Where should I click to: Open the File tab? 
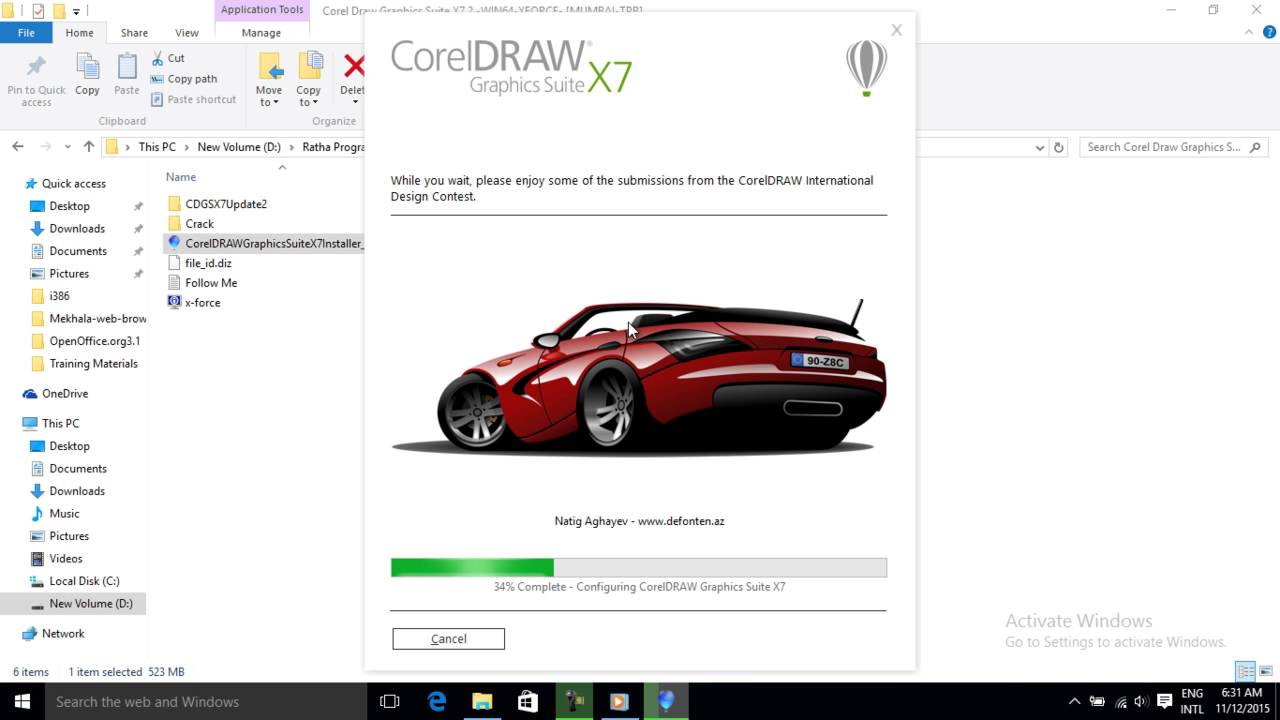(x=26, y=33)
